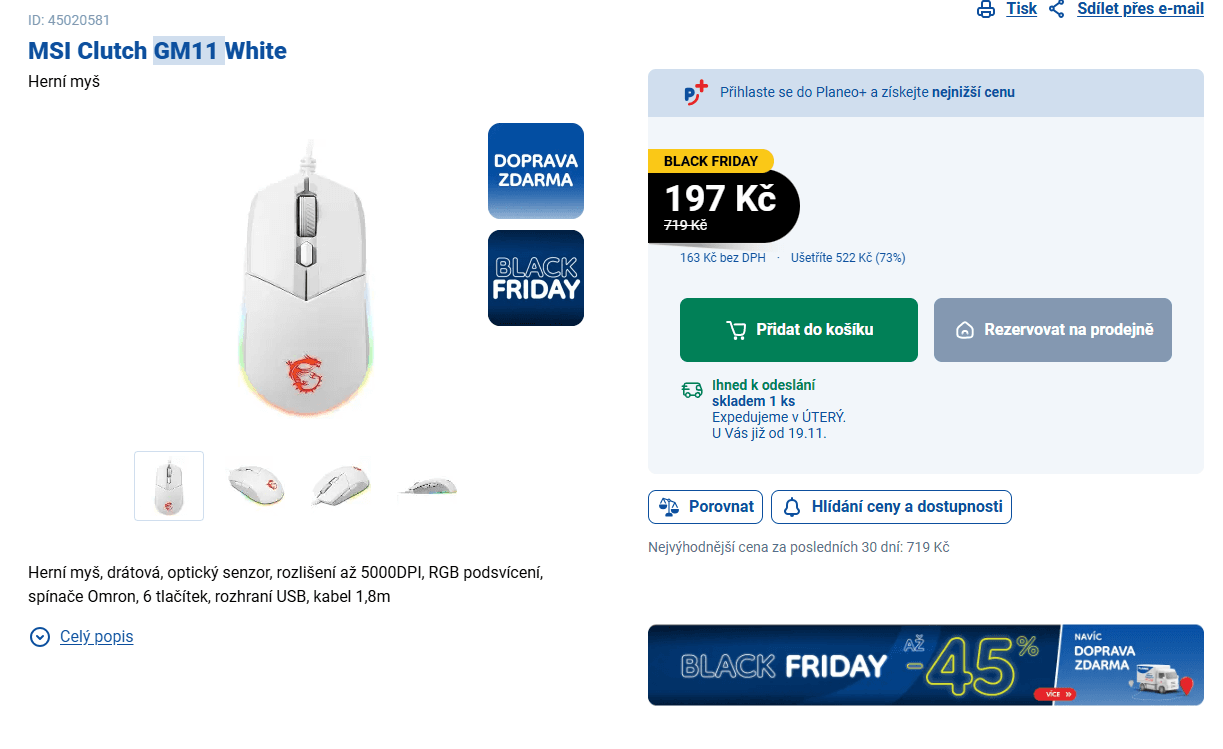
Task: Click the scales icon in Porovnat
Action: tap(669, 507)
